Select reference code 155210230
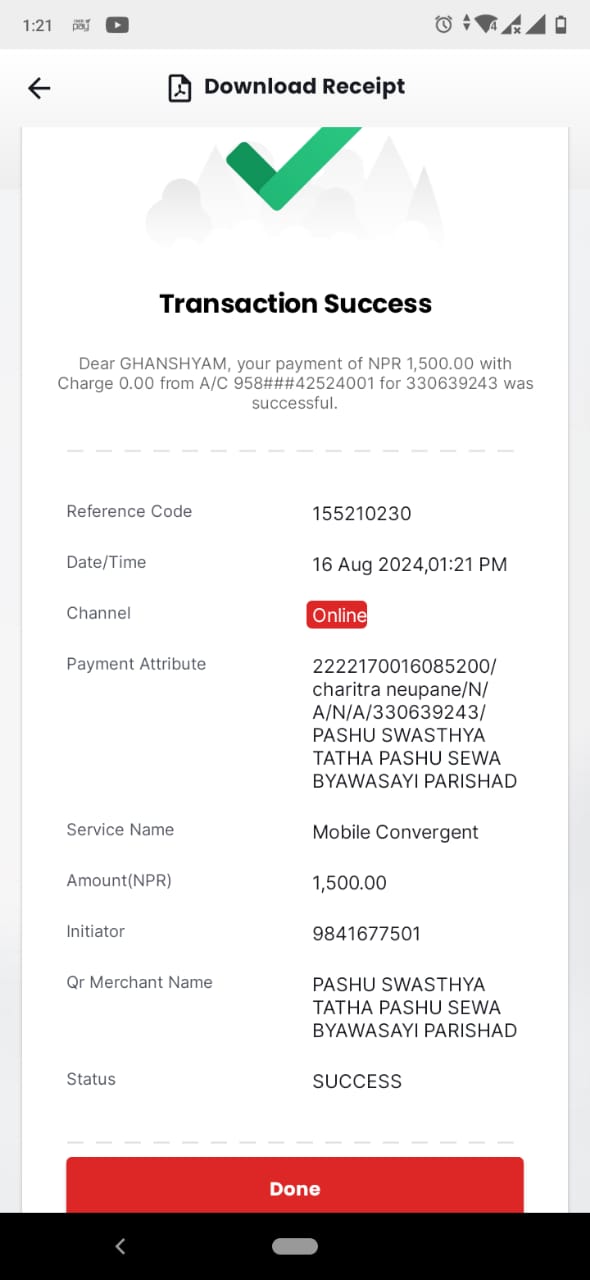 (362, 514)
